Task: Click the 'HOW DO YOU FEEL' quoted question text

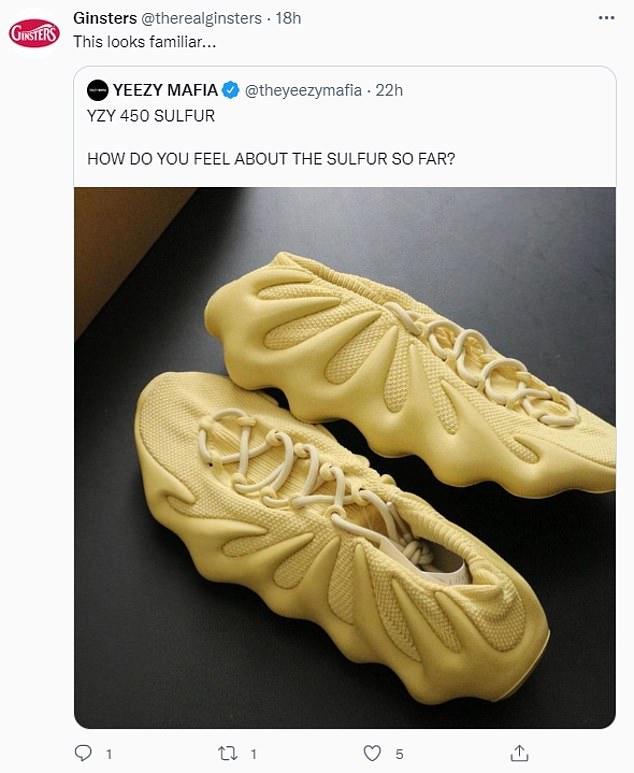Action: 271,158
